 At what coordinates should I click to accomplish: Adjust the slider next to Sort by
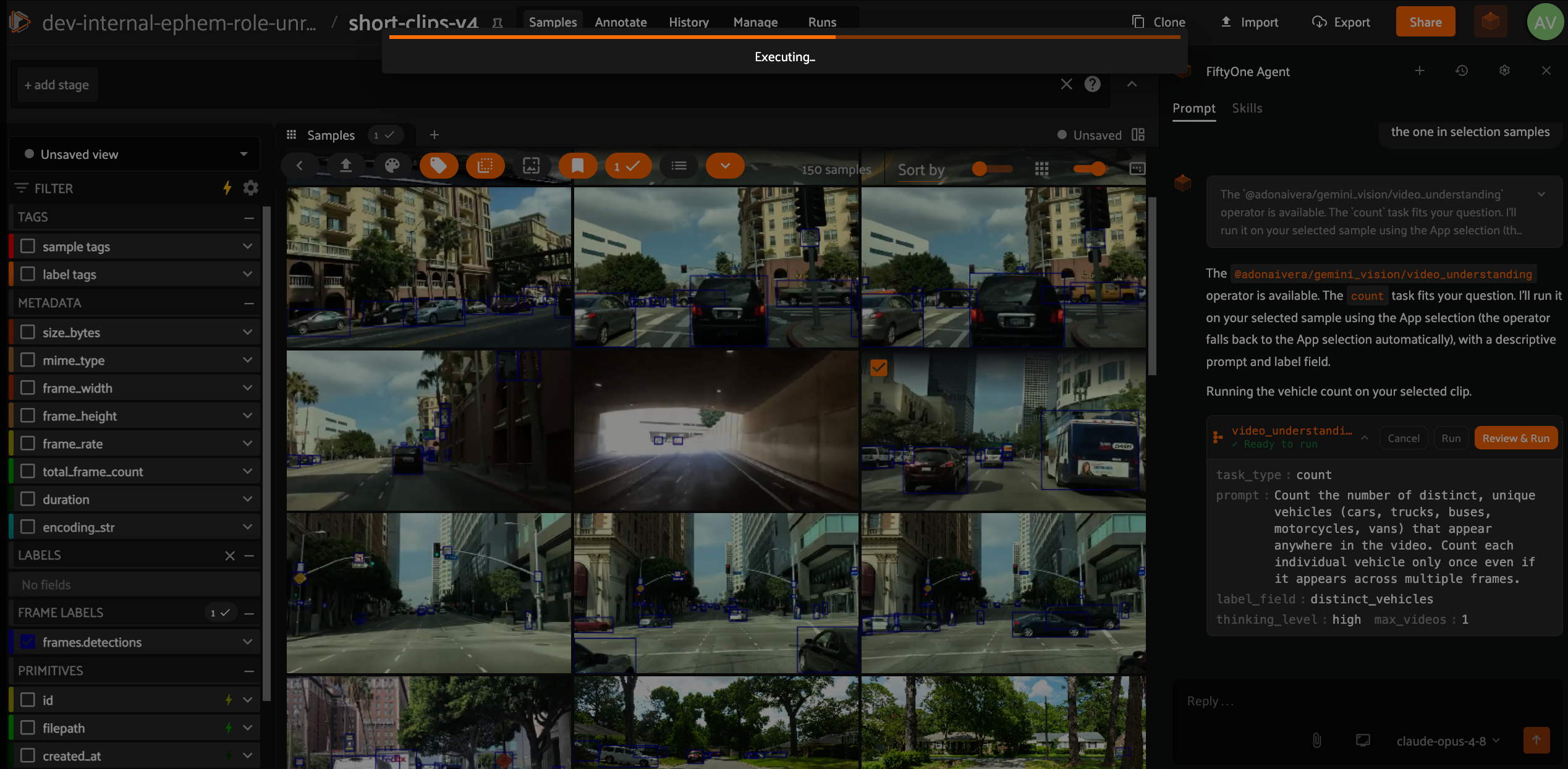[992, 169]
